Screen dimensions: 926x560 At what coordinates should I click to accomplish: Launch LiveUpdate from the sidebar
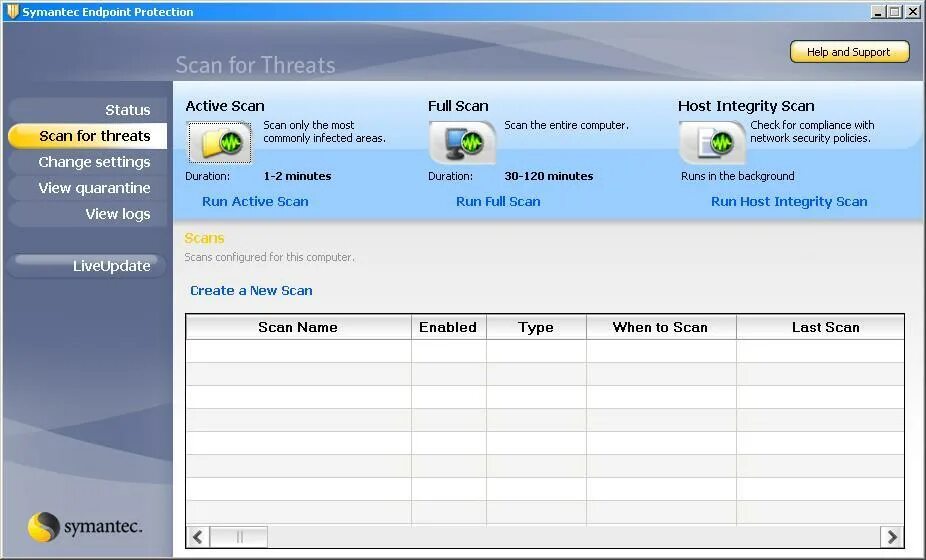(87, 265)
